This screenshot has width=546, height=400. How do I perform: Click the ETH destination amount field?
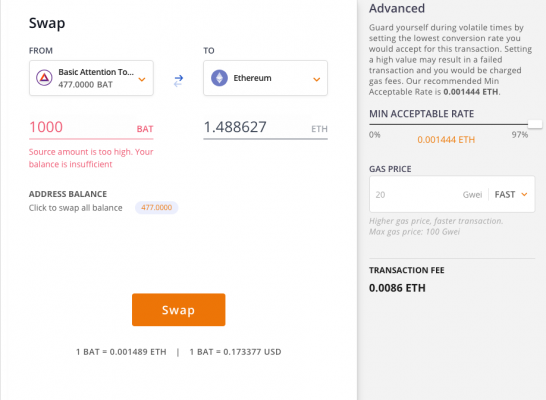pyautogui.click(x=265, y=127)
